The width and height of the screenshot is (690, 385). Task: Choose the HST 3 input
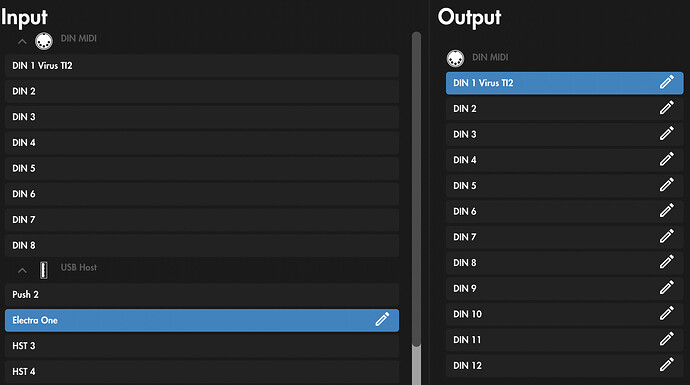(202, 346)
